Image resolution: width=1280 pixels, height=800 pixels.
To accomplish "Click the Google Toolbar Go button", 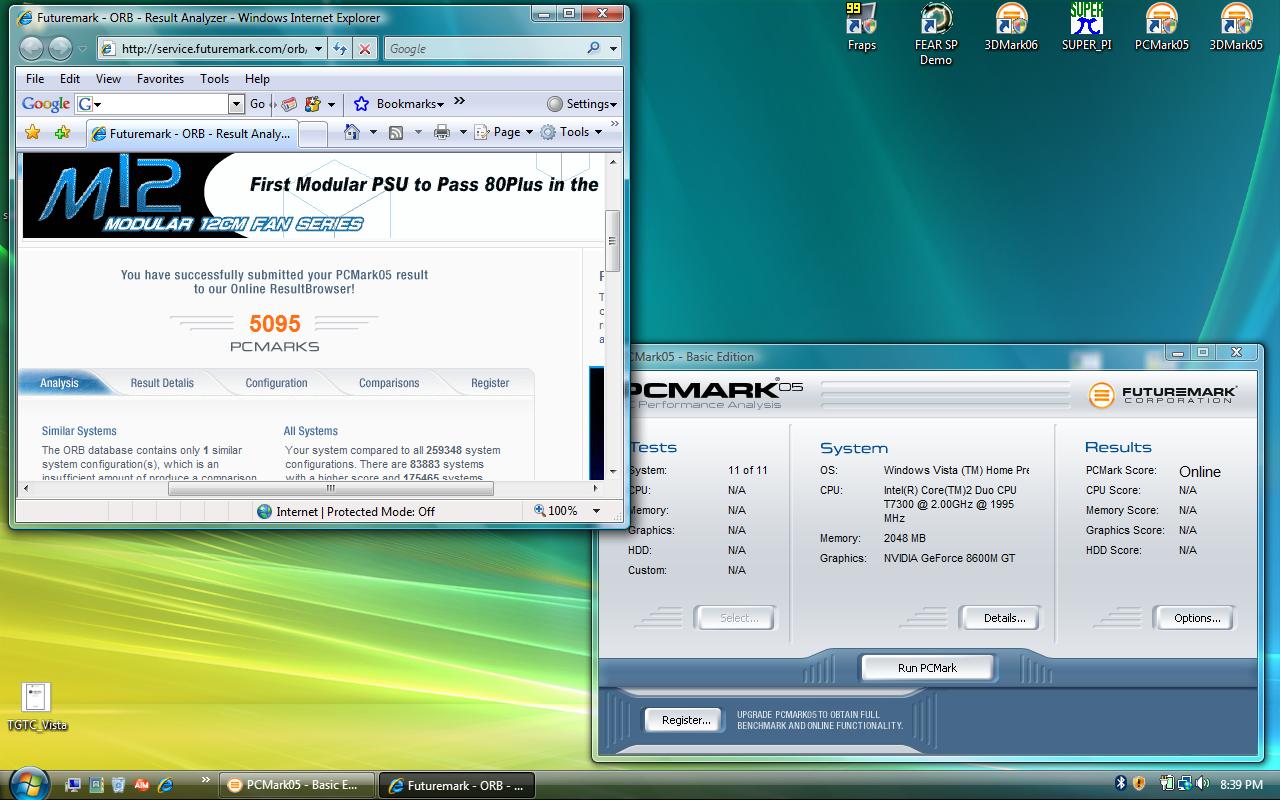I will pos(257,104).
